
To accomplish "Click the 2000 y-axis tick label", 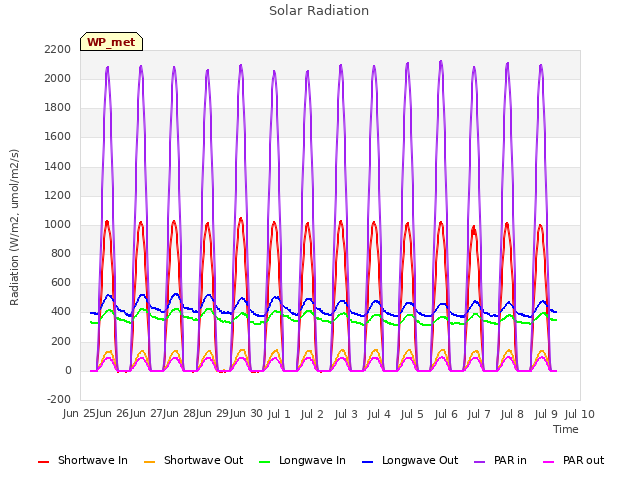I will coord(58,78).
